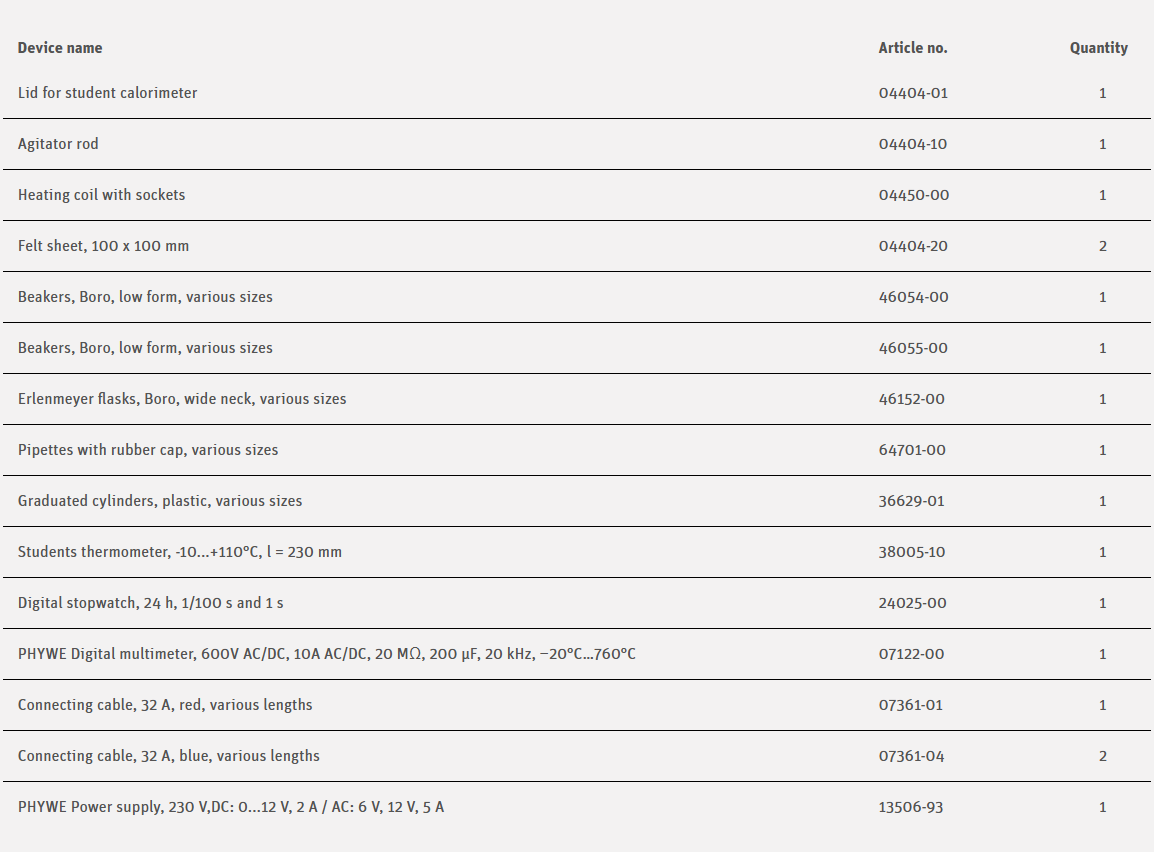Select the blue Connecting cable entry
The image size is (1154, 852).
(x=169, y=756)
